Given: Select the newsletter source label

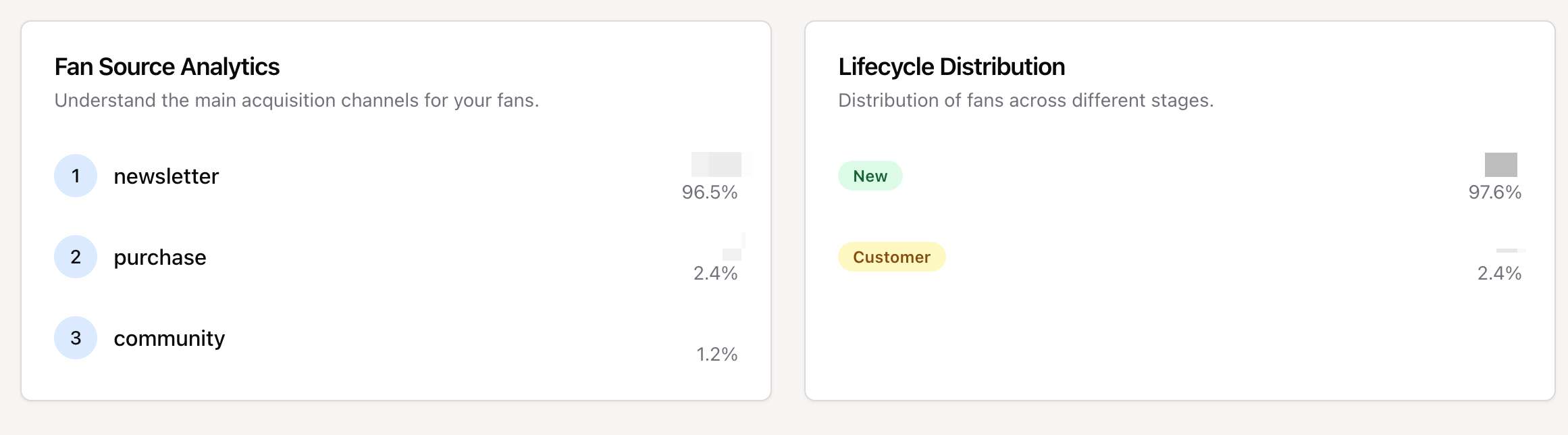Looking at the screenshot, I should pos(166,176).
